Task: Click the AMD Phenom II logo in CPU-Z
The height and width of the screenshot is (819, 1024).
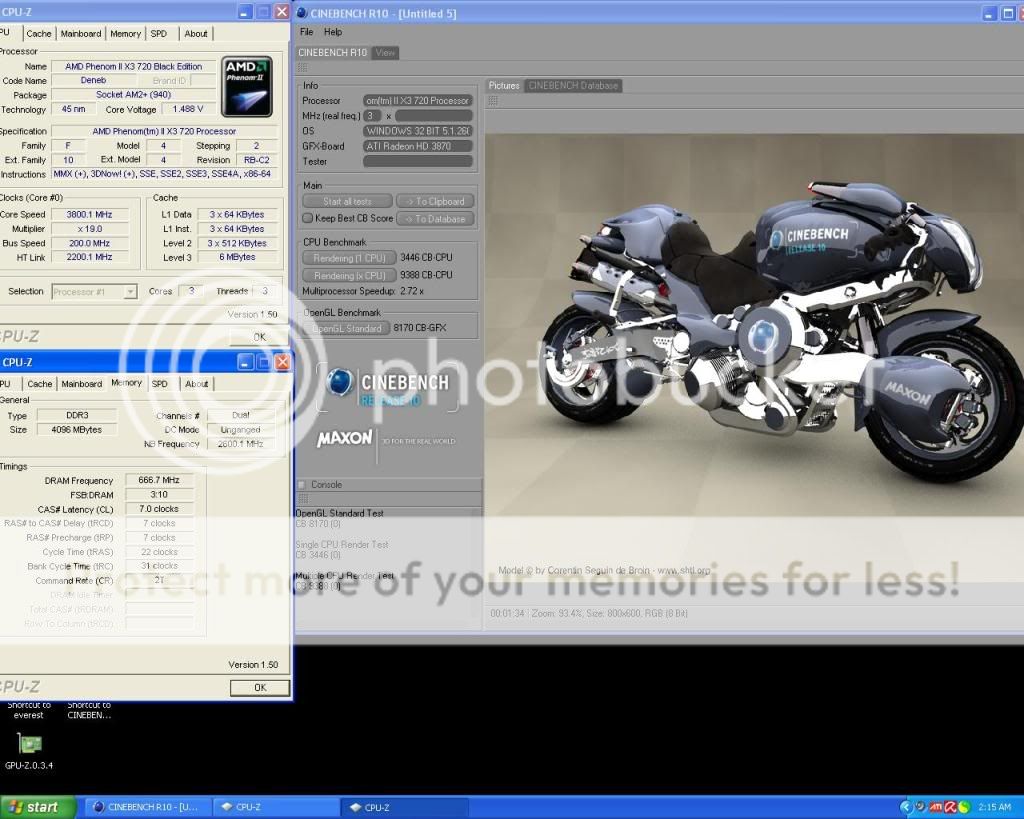Action: [248, 86]
